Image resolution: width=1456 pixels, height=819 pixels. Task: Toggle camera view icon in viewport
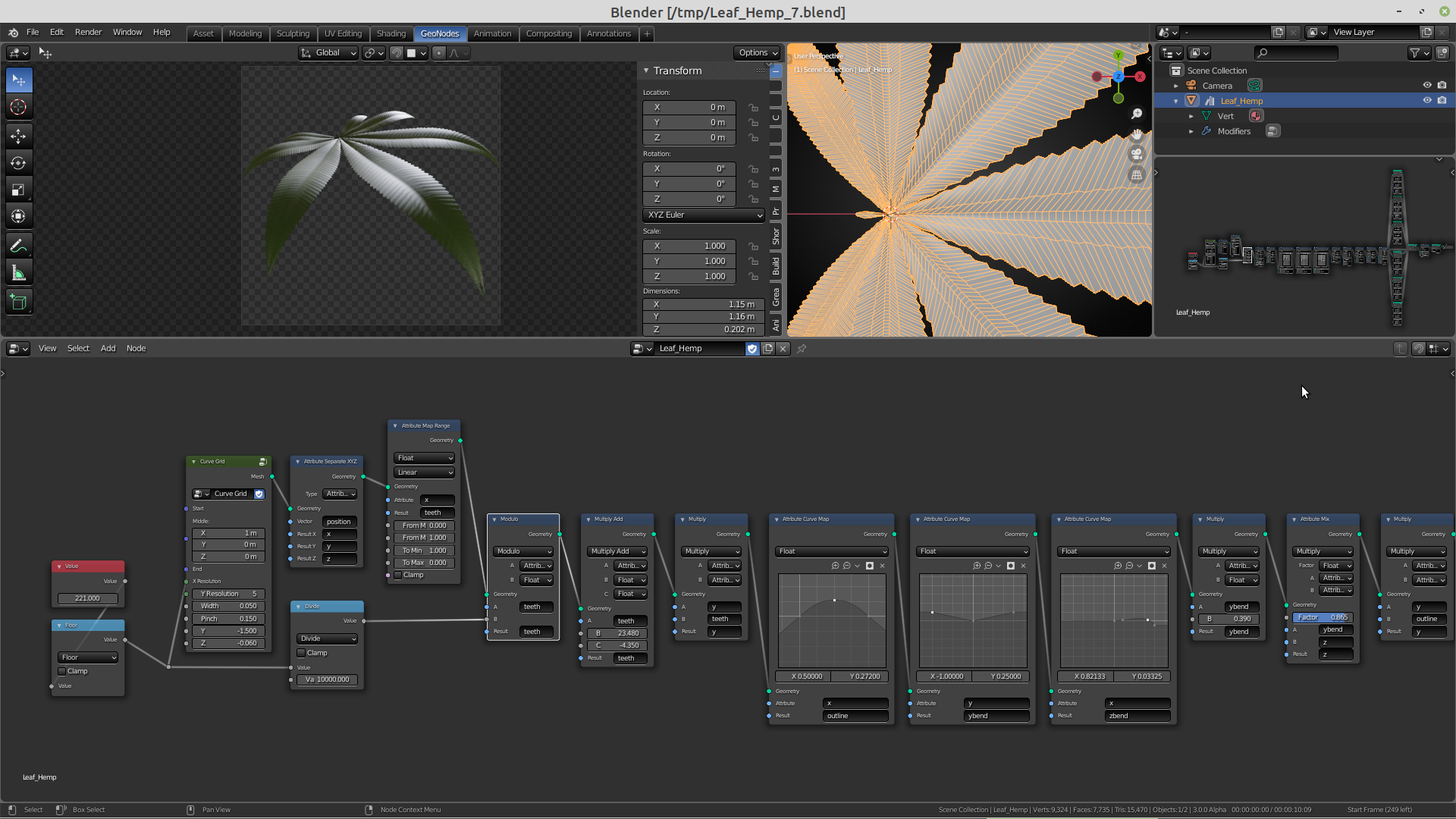[x=1136, y=154]
